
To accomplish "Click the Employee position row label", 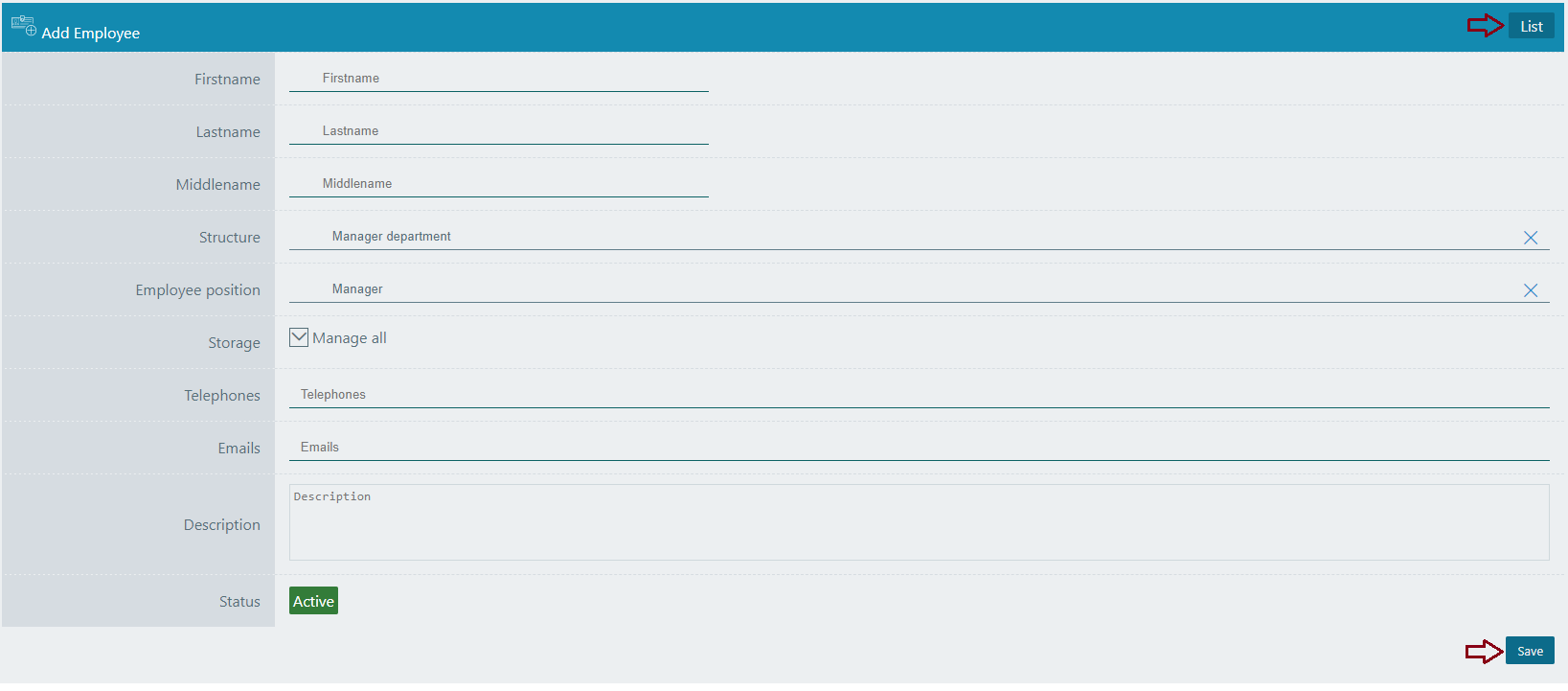I will [197, 290].
